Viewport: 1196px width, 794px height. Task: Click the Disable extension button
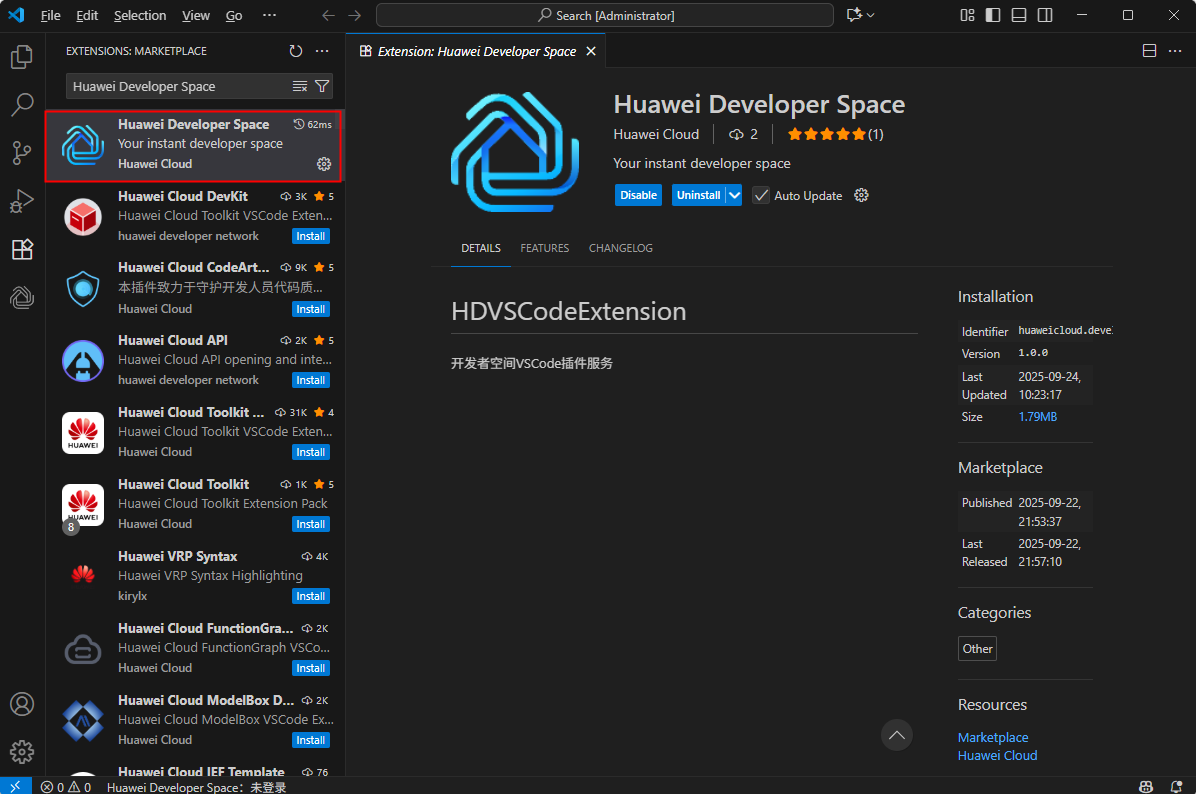[638, 195]
